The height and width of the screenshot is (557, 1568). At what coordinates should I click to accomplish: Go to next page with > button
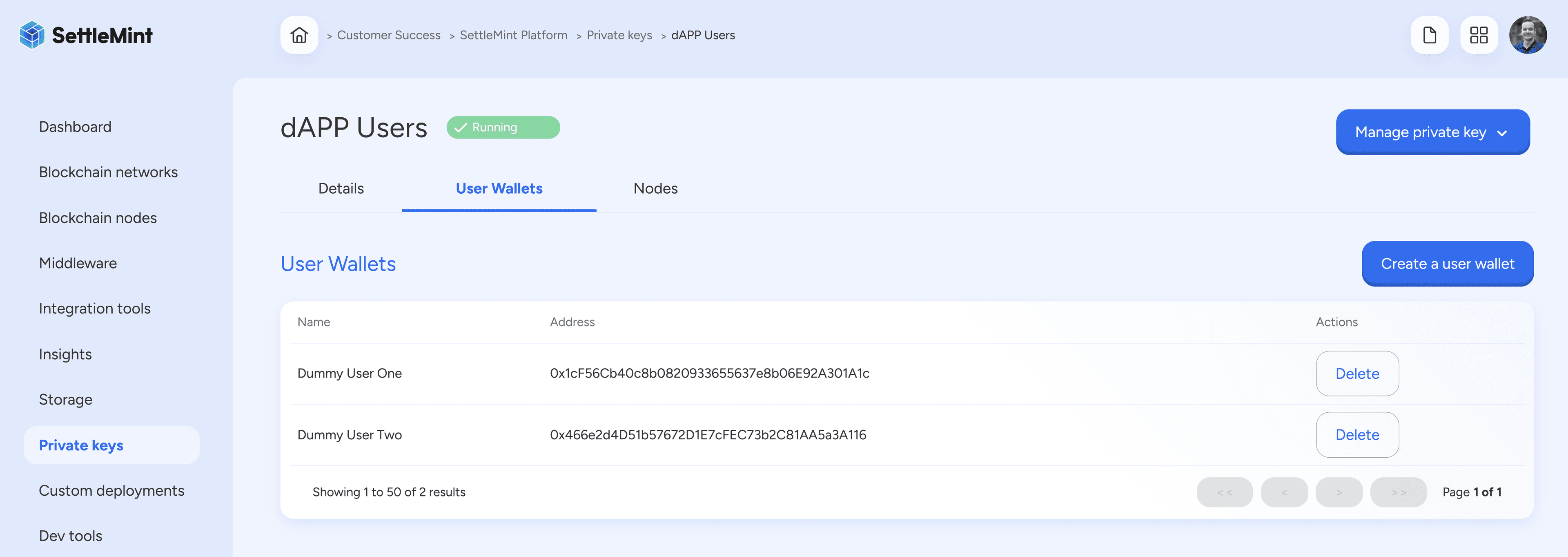coord(1339,492)
